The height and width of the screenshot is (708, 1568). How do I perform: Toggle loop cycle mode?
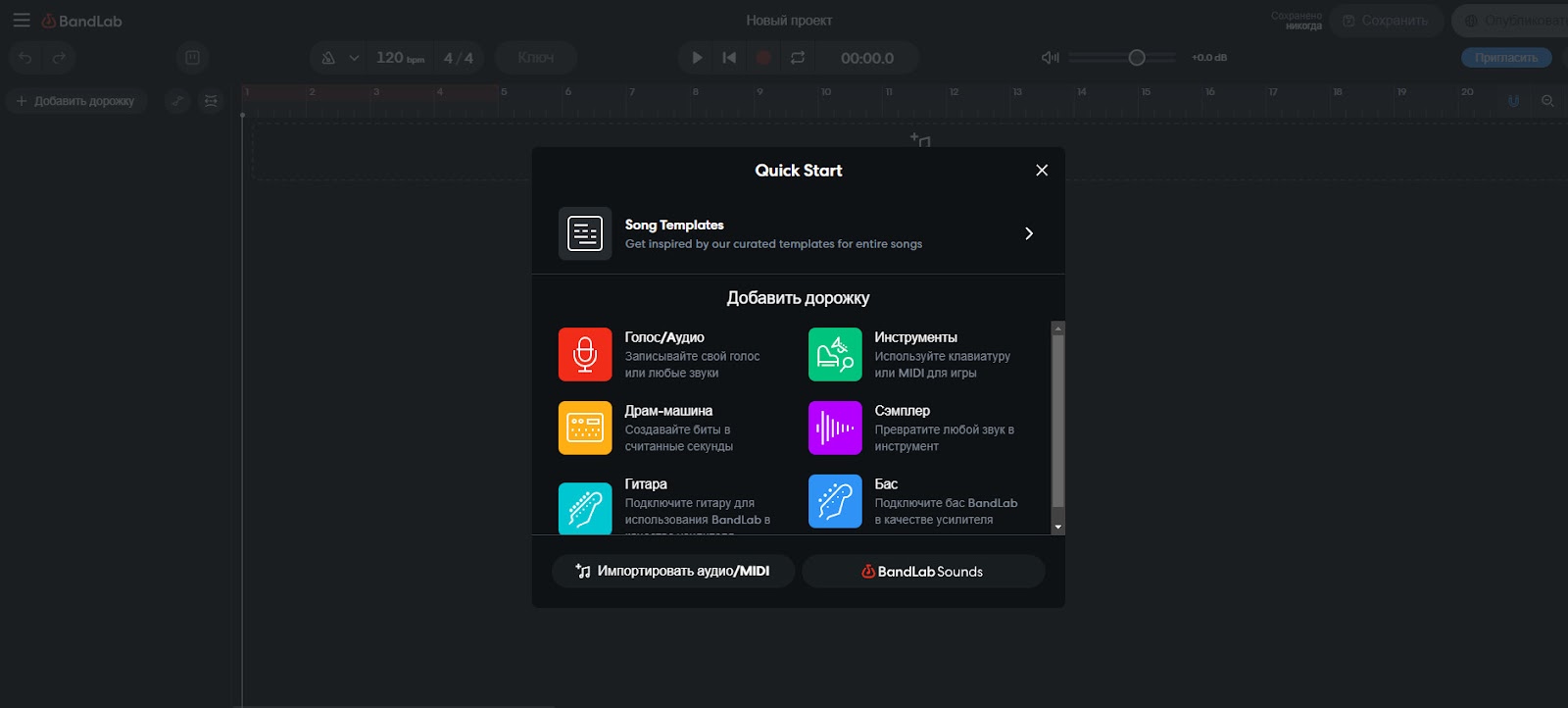pos(798,58)
